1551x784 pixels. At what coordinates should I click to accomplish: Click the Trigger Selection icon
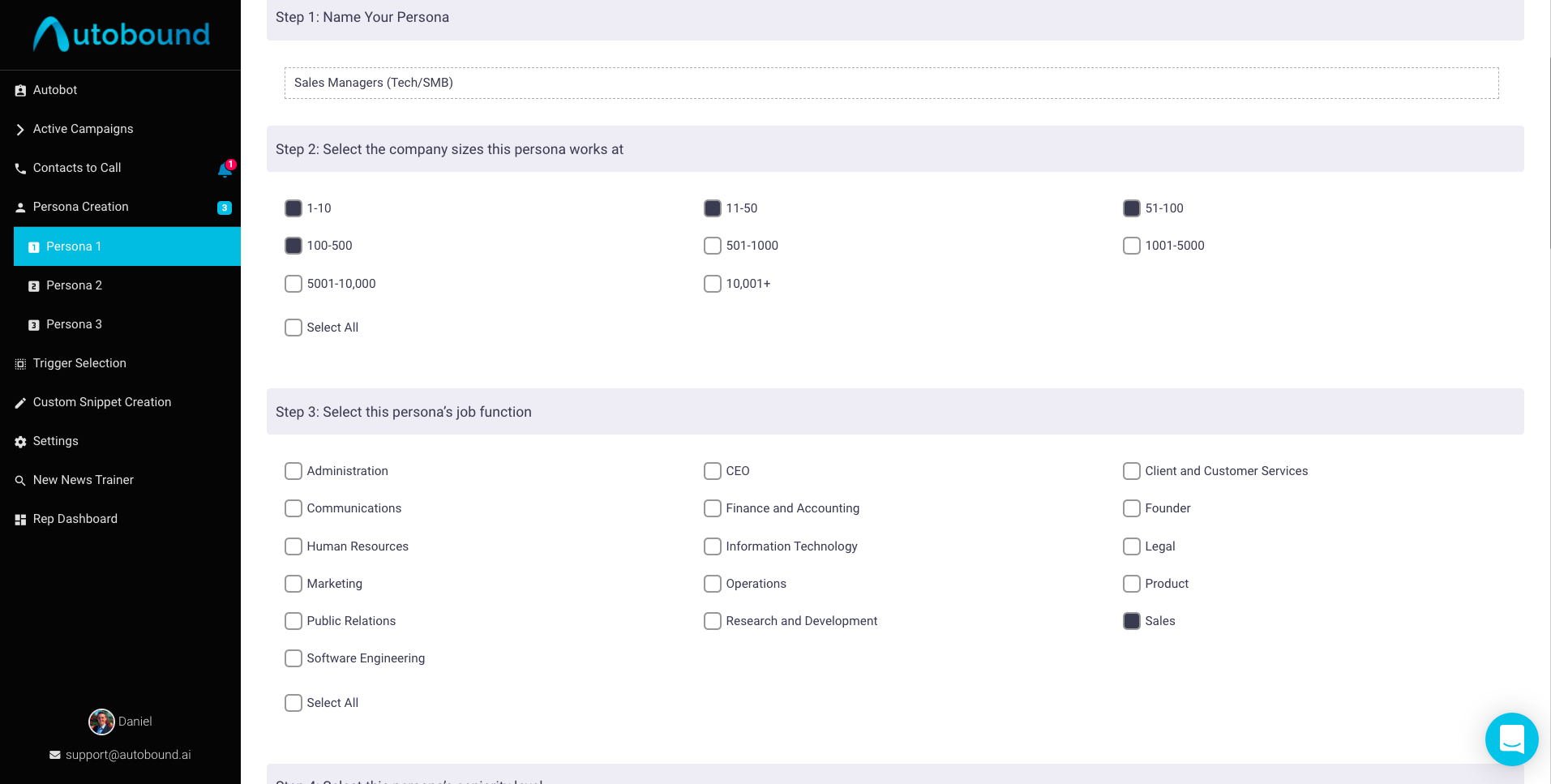pos(20,364)
